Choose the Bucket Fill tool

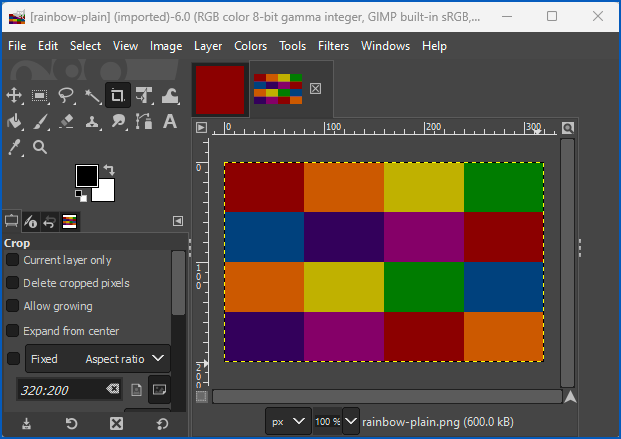(14, 122)
